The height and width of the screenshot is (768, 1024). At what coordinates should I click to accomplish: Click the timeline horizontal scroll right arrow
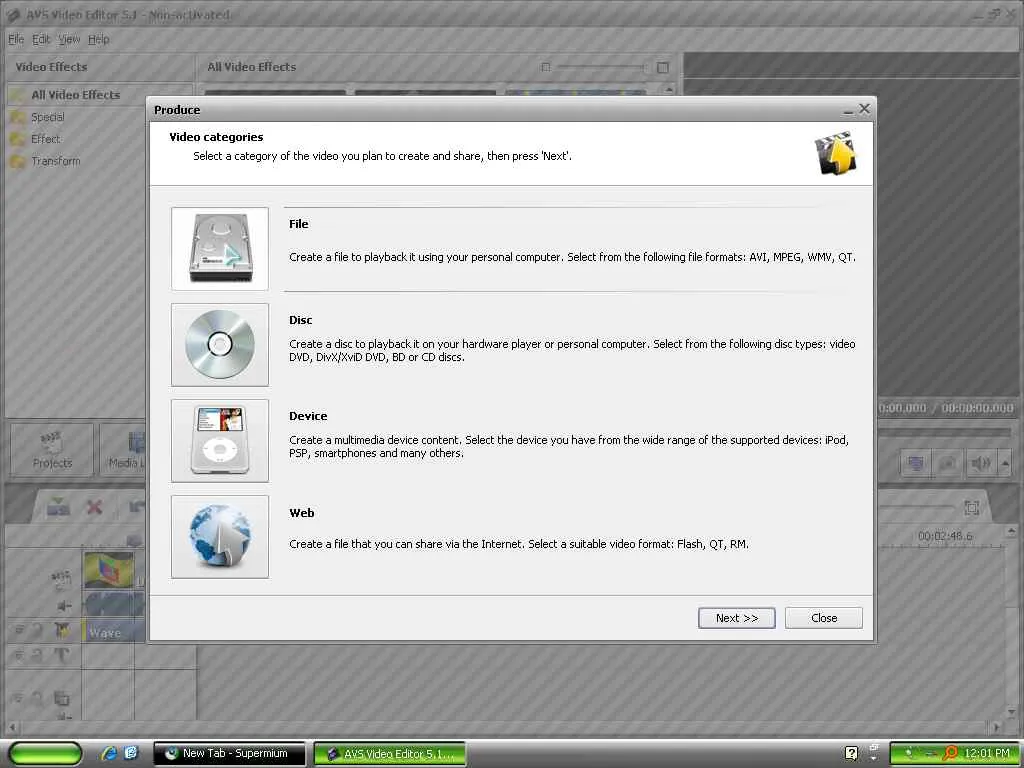pos(996,726)
